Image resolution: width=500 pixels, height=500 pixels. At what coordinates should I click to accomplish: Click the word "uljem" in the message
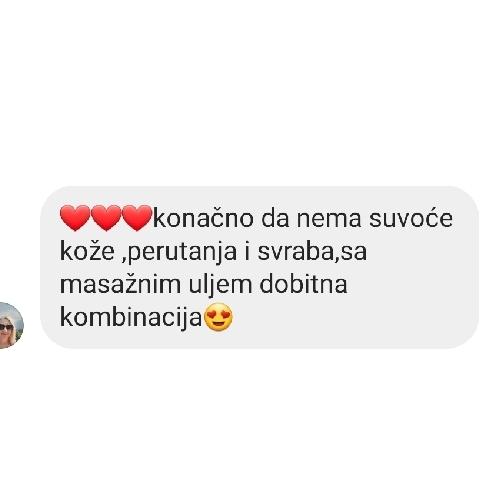tap(220, 286)
